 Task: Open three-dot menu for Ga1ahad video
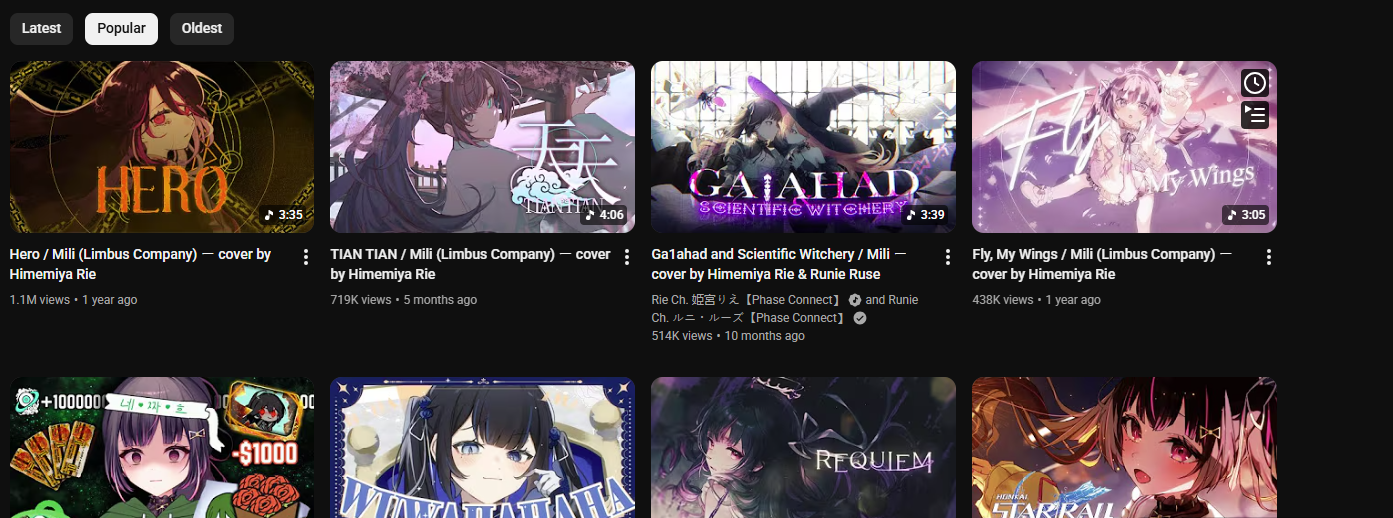(x=948, y=257)
